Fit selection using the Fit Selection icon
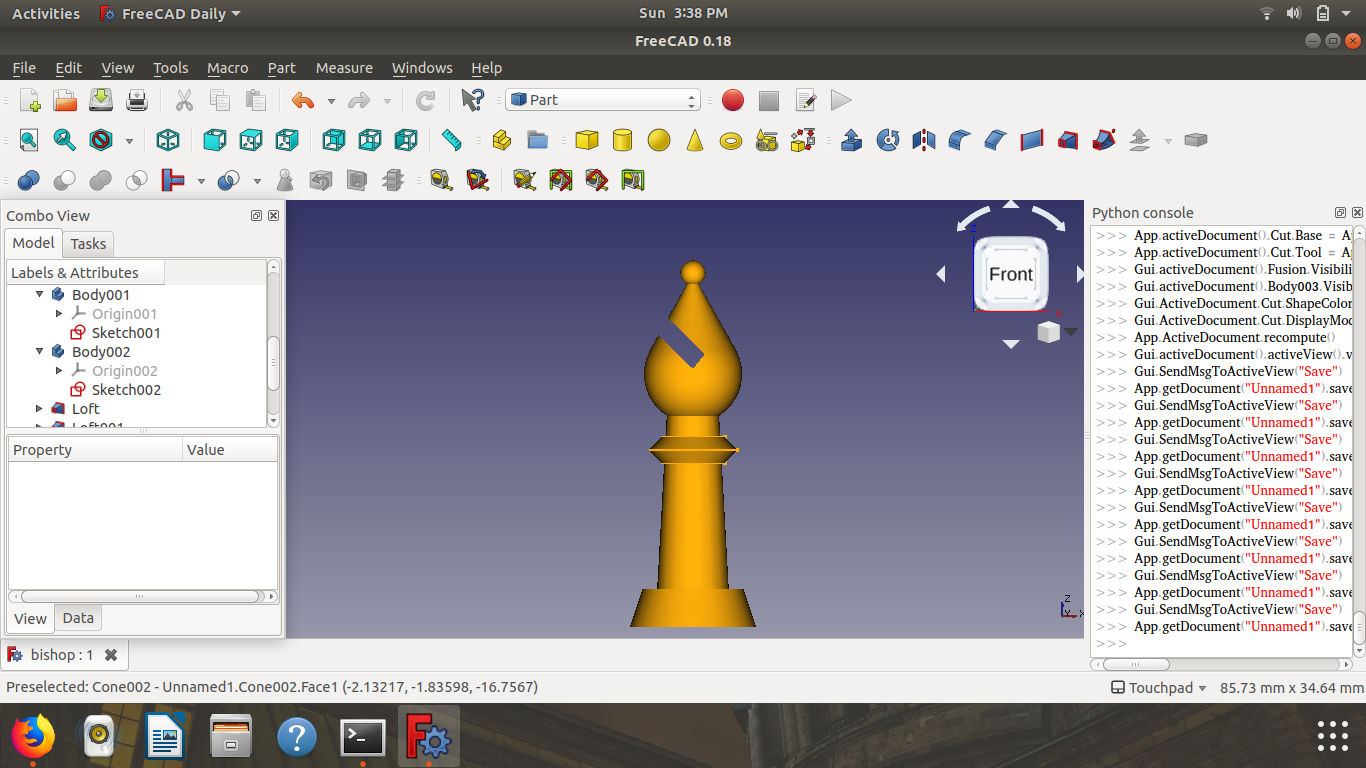 point(65,140)
